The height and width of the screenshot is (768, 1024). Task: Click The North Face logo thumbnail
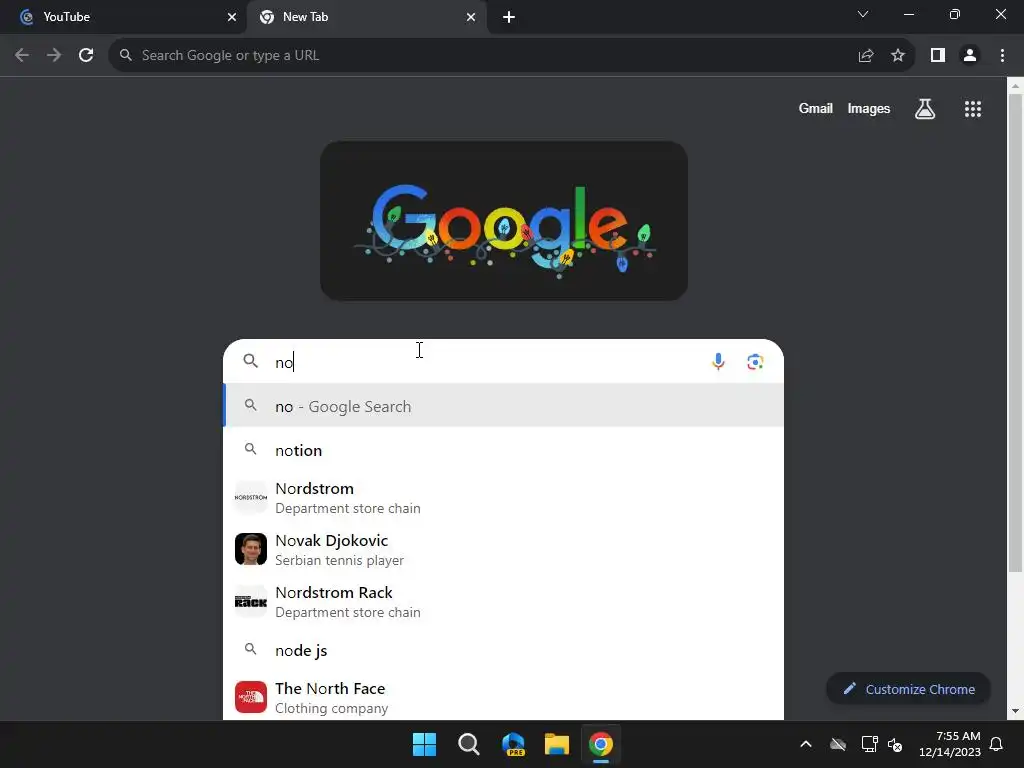click(251, 697)
